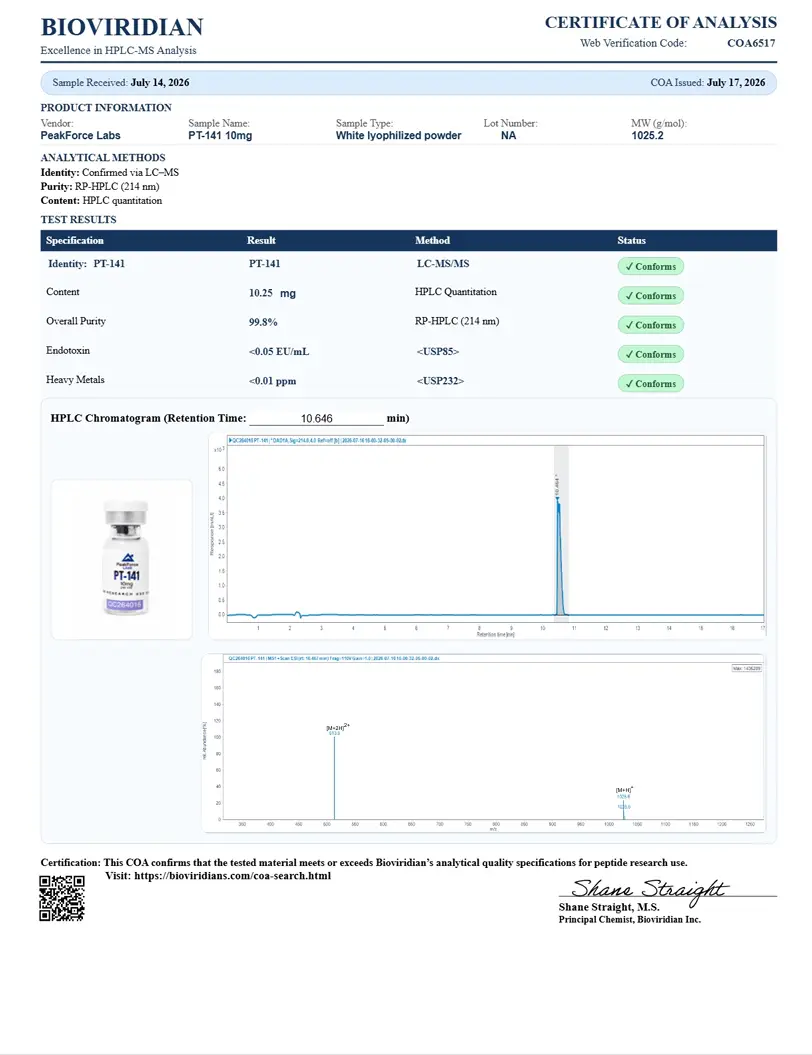Click the Shane Straight signature
Viewport: 812px width, 1055px height.
[649, 890]
